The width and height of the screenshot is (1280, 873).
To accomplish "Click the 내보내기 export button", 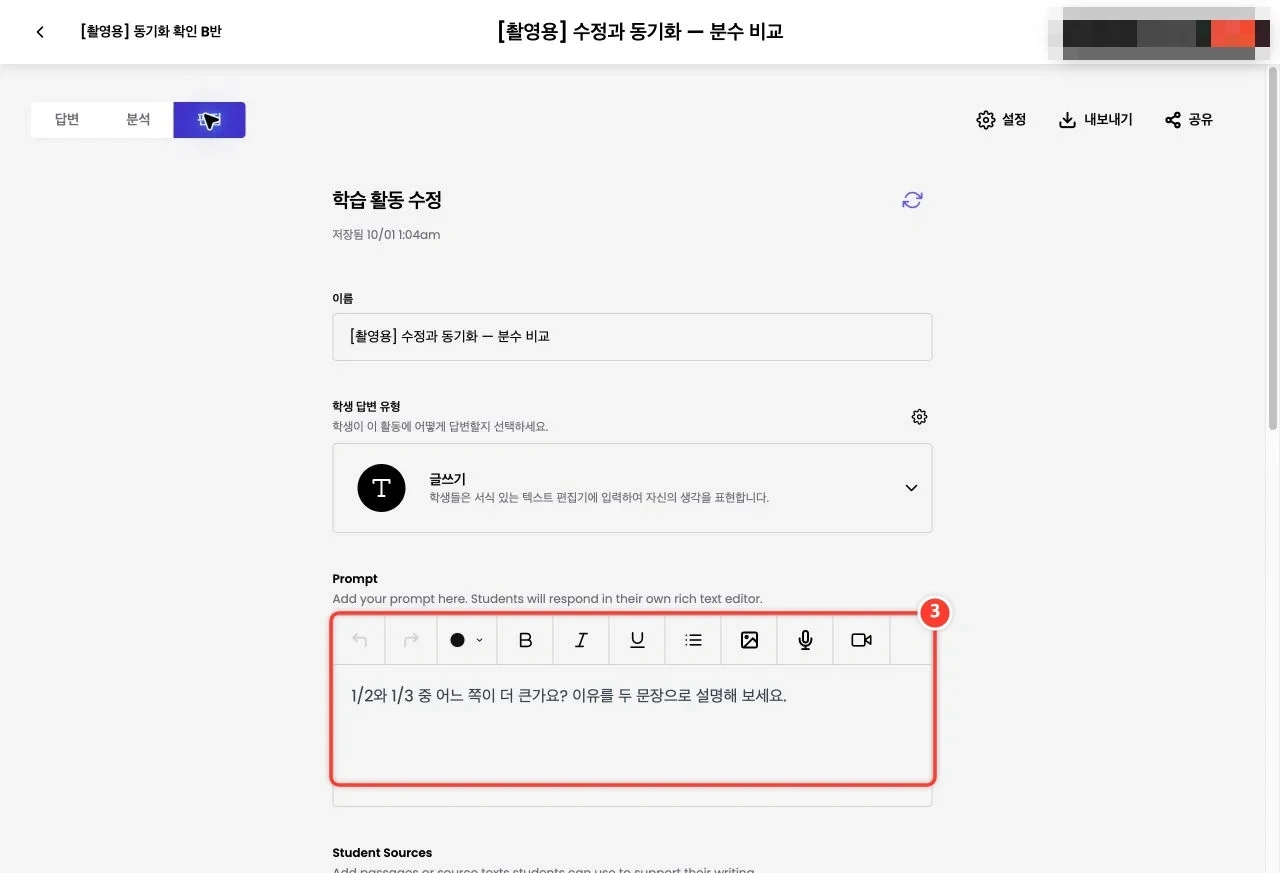I will click(x=1095, y=120).
